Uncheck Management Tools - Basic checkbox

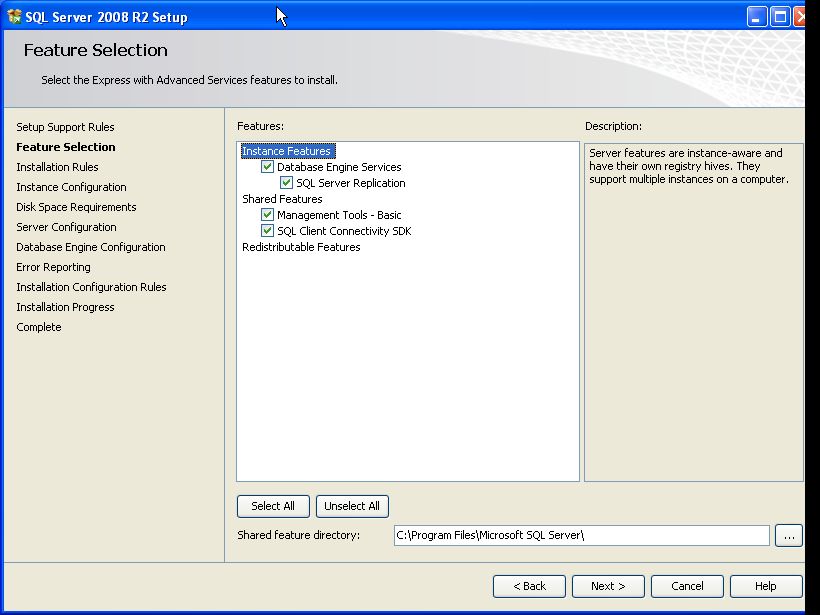[267, 214]
